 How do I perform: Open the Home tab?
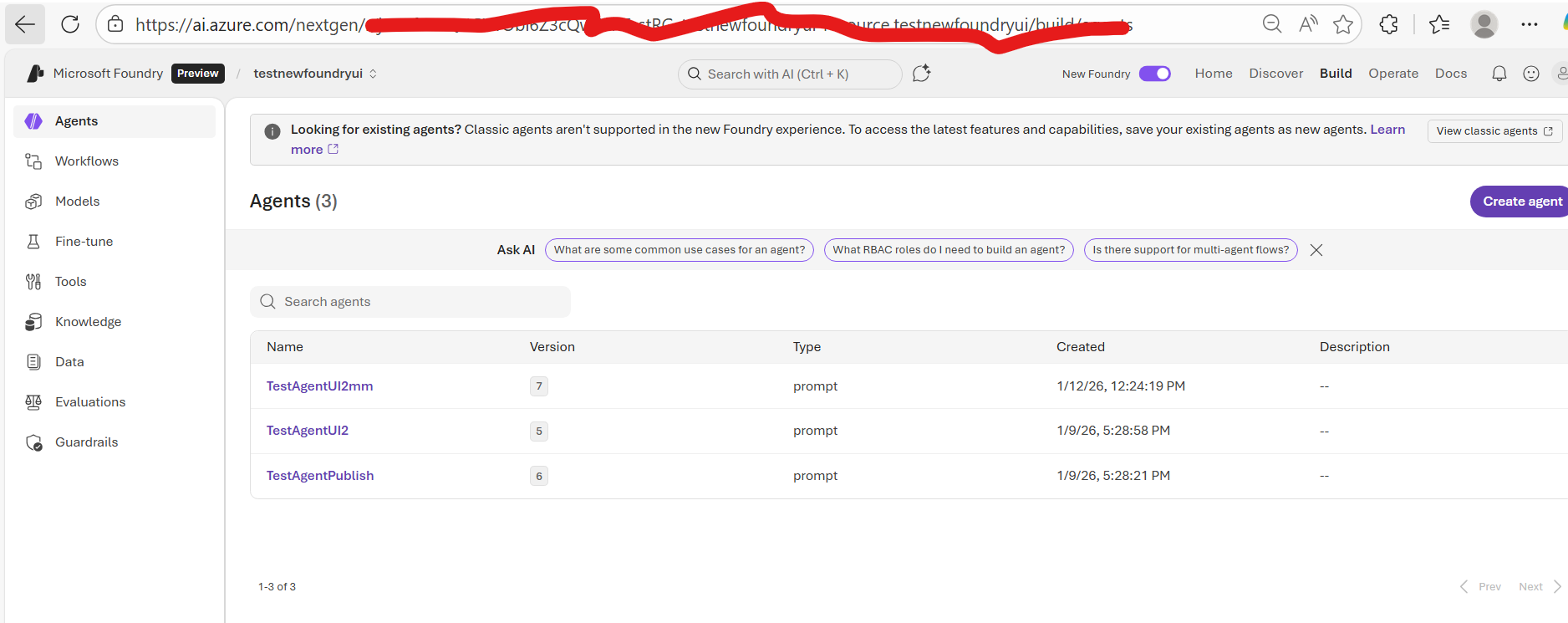[1214, 74]
